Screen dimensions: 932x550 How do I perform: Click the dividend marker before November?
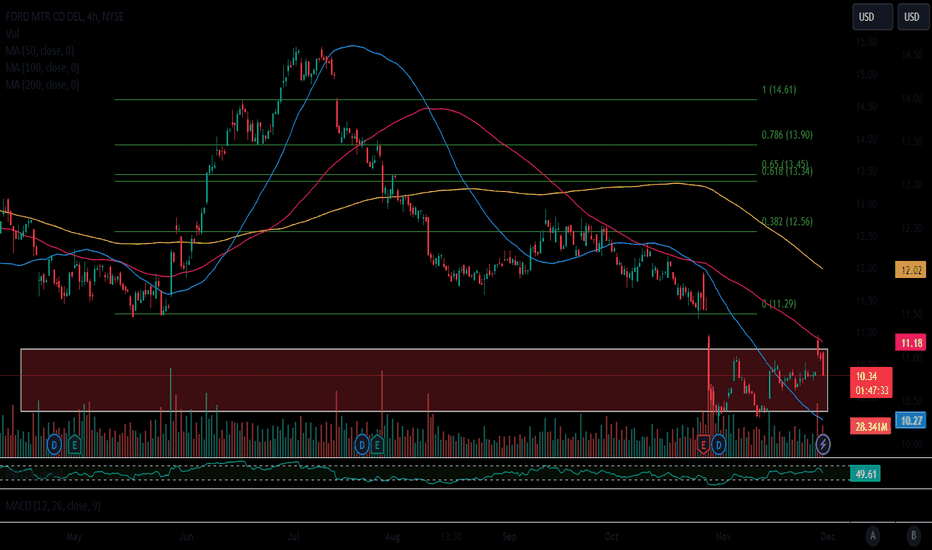pyautogui.click(x=719, y=444)
